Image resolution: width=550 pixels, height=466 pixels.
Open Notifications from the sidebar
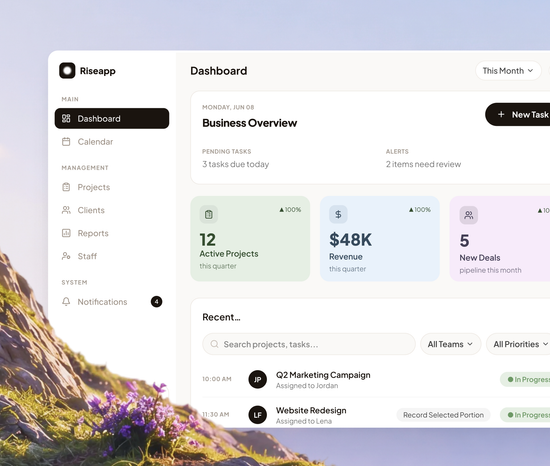[x=112, y=302]
